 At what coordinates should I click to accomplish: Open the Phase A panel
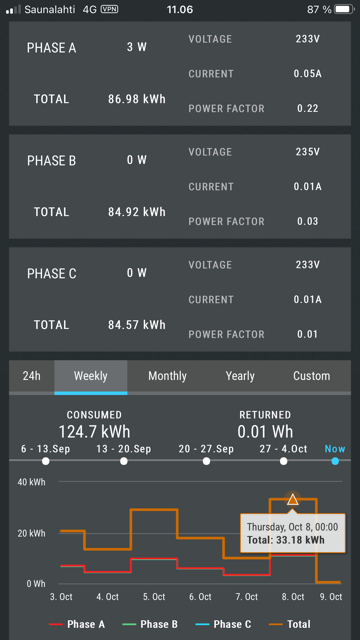(x=180, y=74)
